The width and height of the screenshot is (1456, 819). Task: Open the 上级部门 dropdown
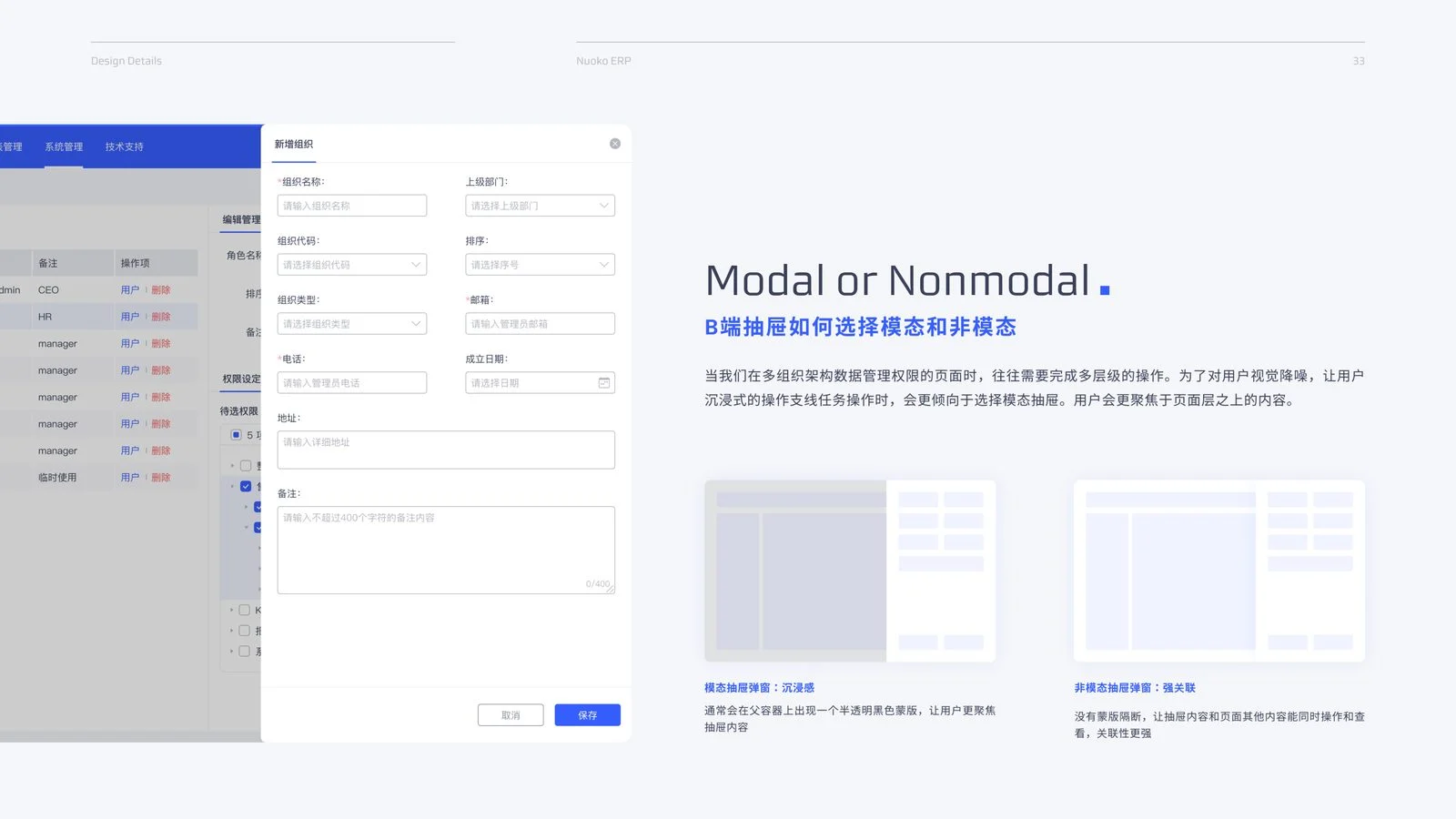pyautogui.click(x=540, y=206)
